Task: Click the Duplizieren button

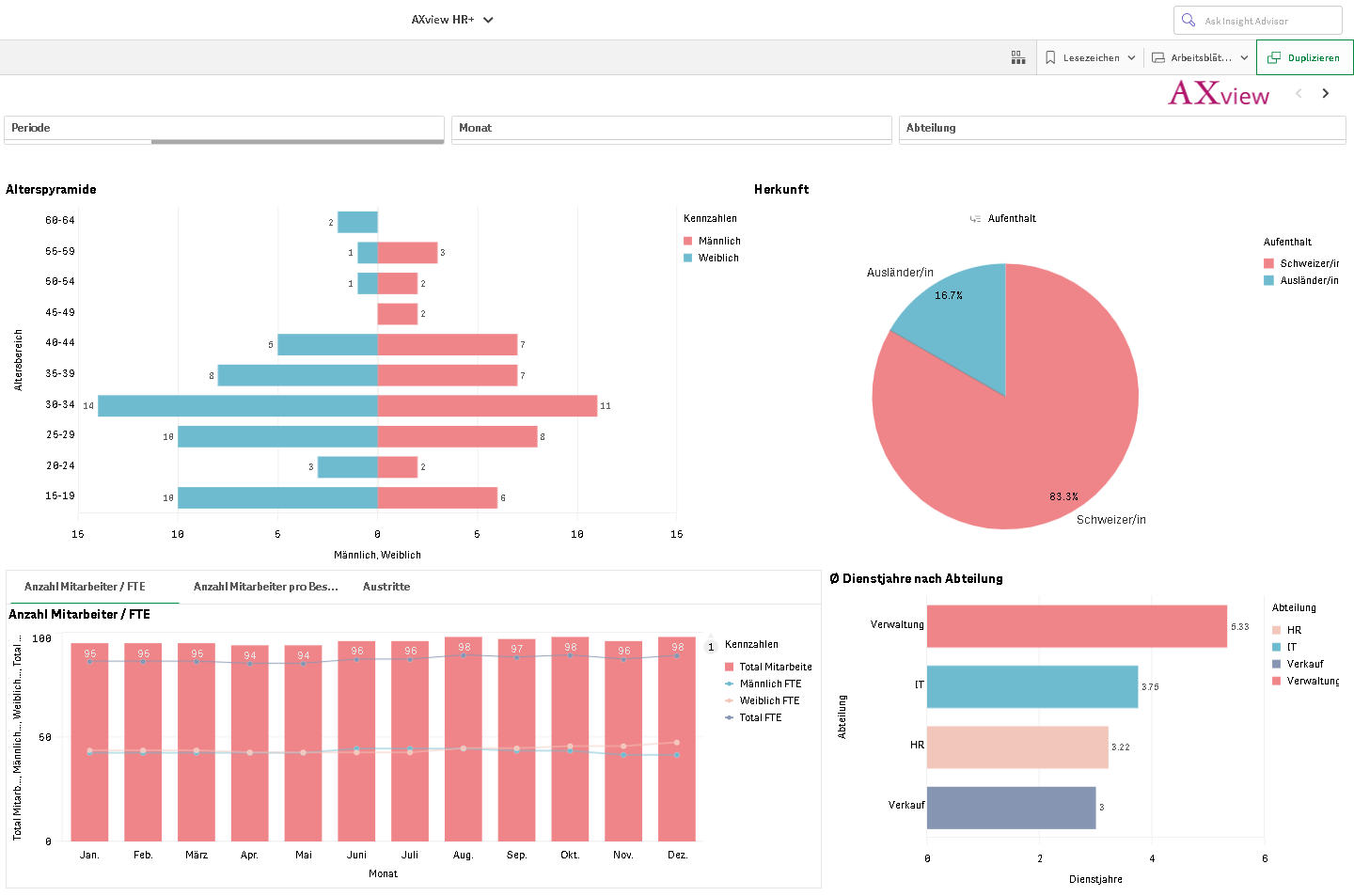Action: click(1304, 57)
